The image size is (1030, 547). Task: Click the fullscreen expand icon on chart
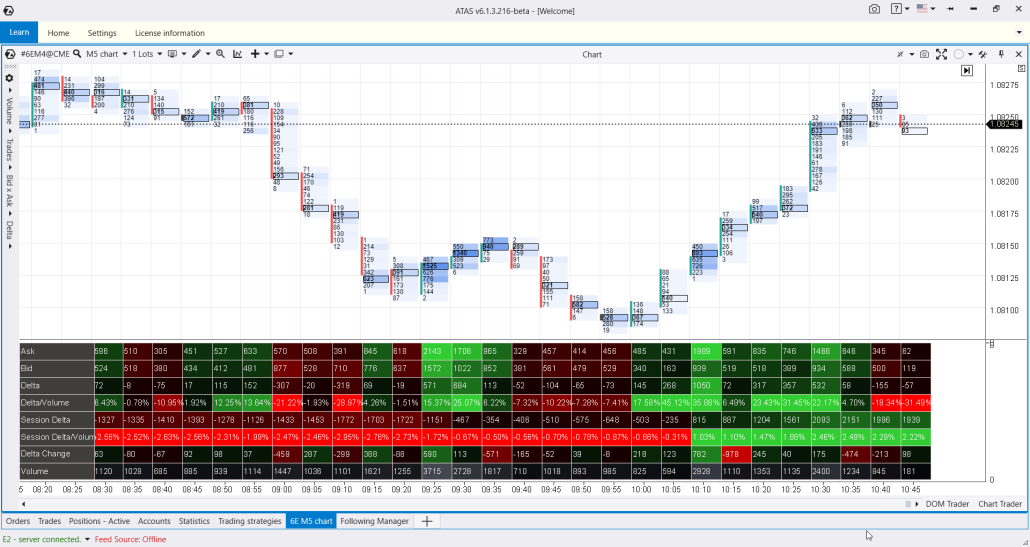941,54
